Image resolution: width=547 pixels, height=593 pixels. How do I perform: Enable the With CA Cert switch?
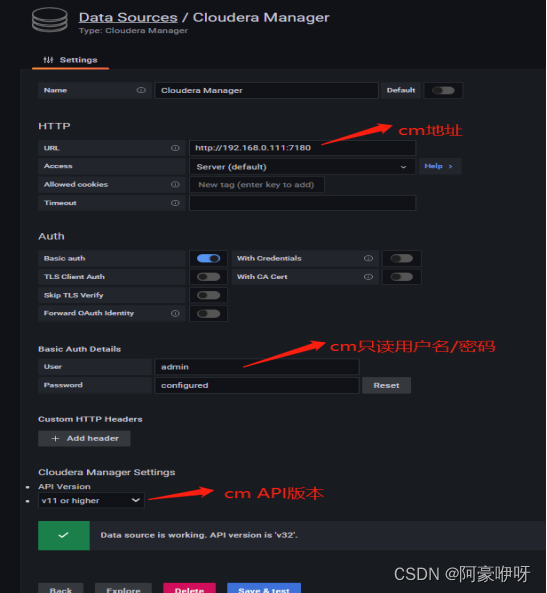click(402, 277)
